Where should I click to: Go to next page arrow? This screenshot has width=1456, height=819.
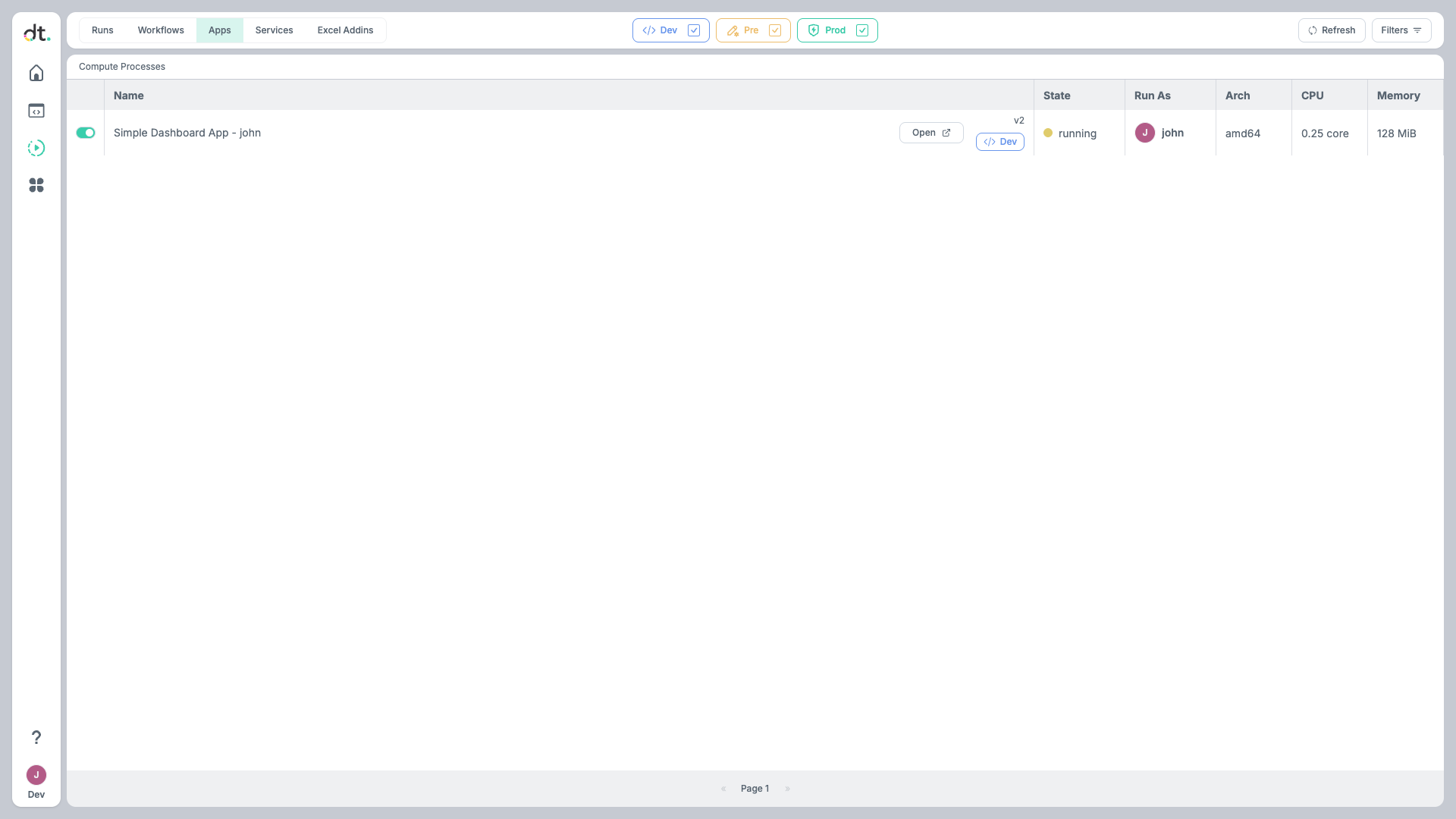pos(788,789)
